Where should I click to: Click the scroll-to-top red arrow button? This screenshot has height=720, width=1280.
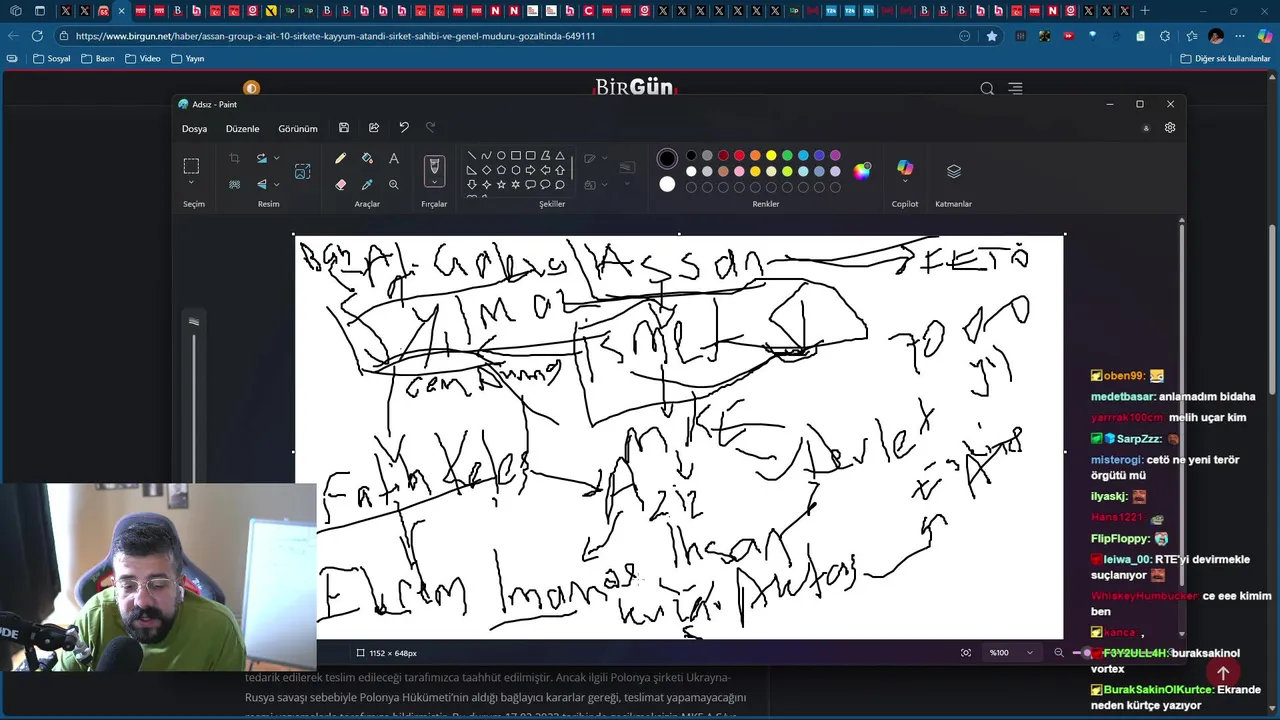1223,673
